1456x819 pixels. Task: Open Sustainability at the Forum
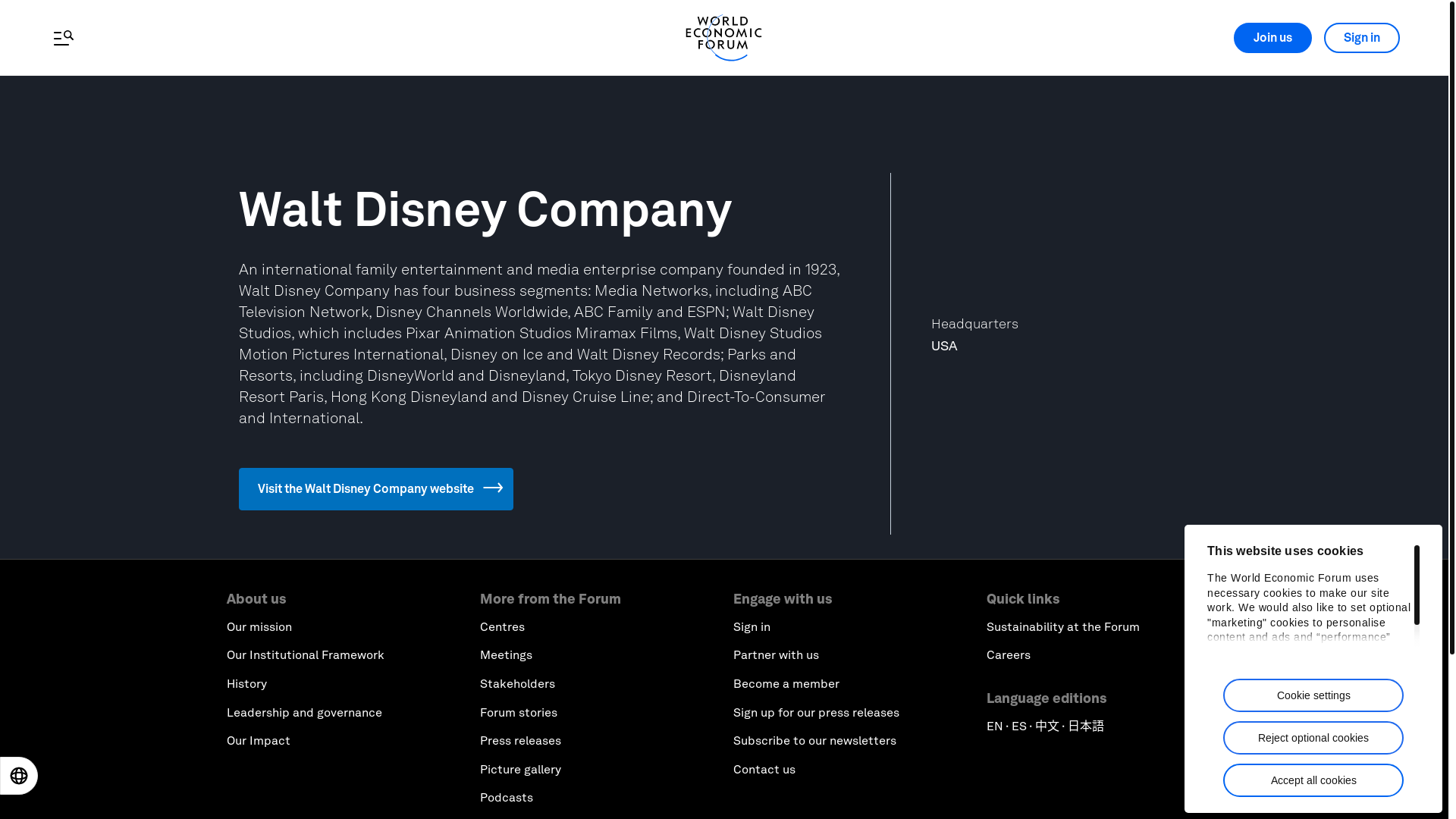(1063, 627)
